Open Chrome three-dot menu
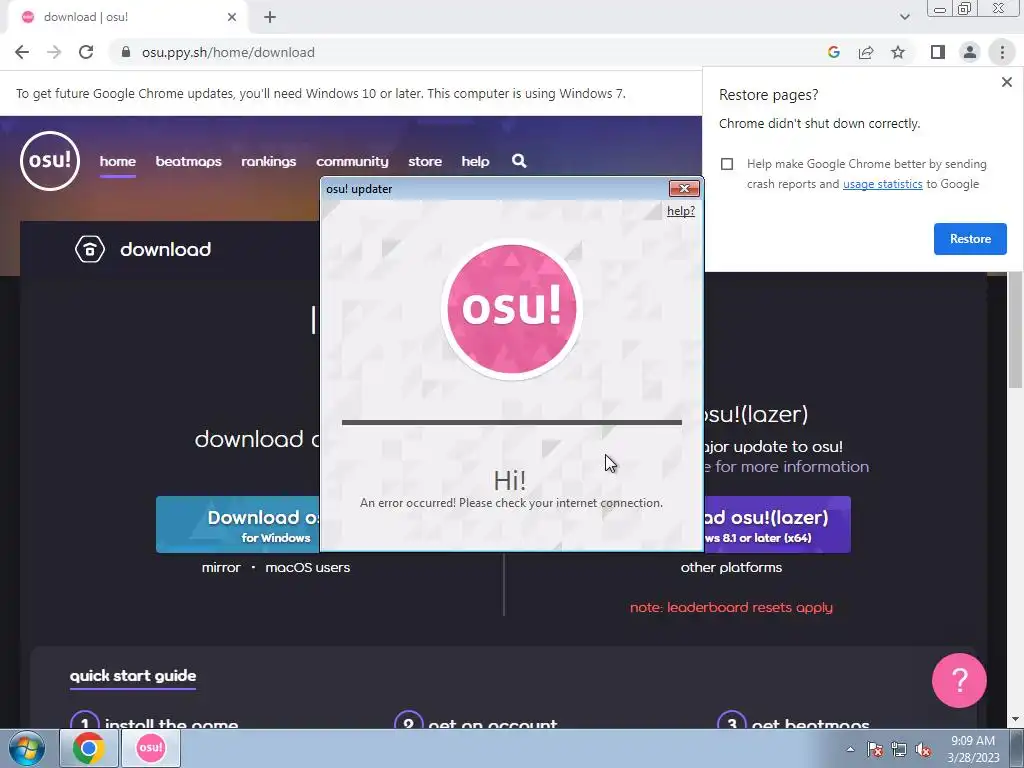 click(x=1002, y=52)
